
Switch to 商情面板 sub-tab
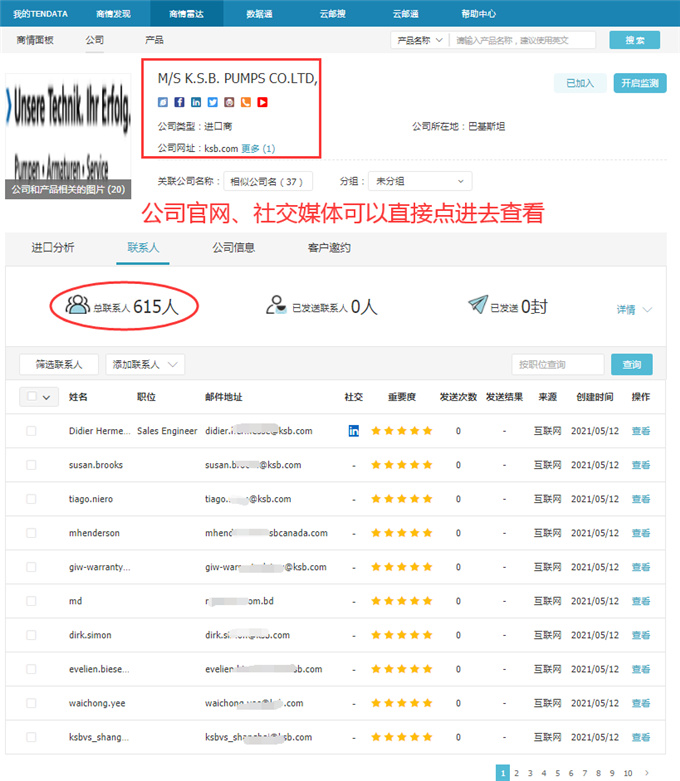click(x=35, y=40)
